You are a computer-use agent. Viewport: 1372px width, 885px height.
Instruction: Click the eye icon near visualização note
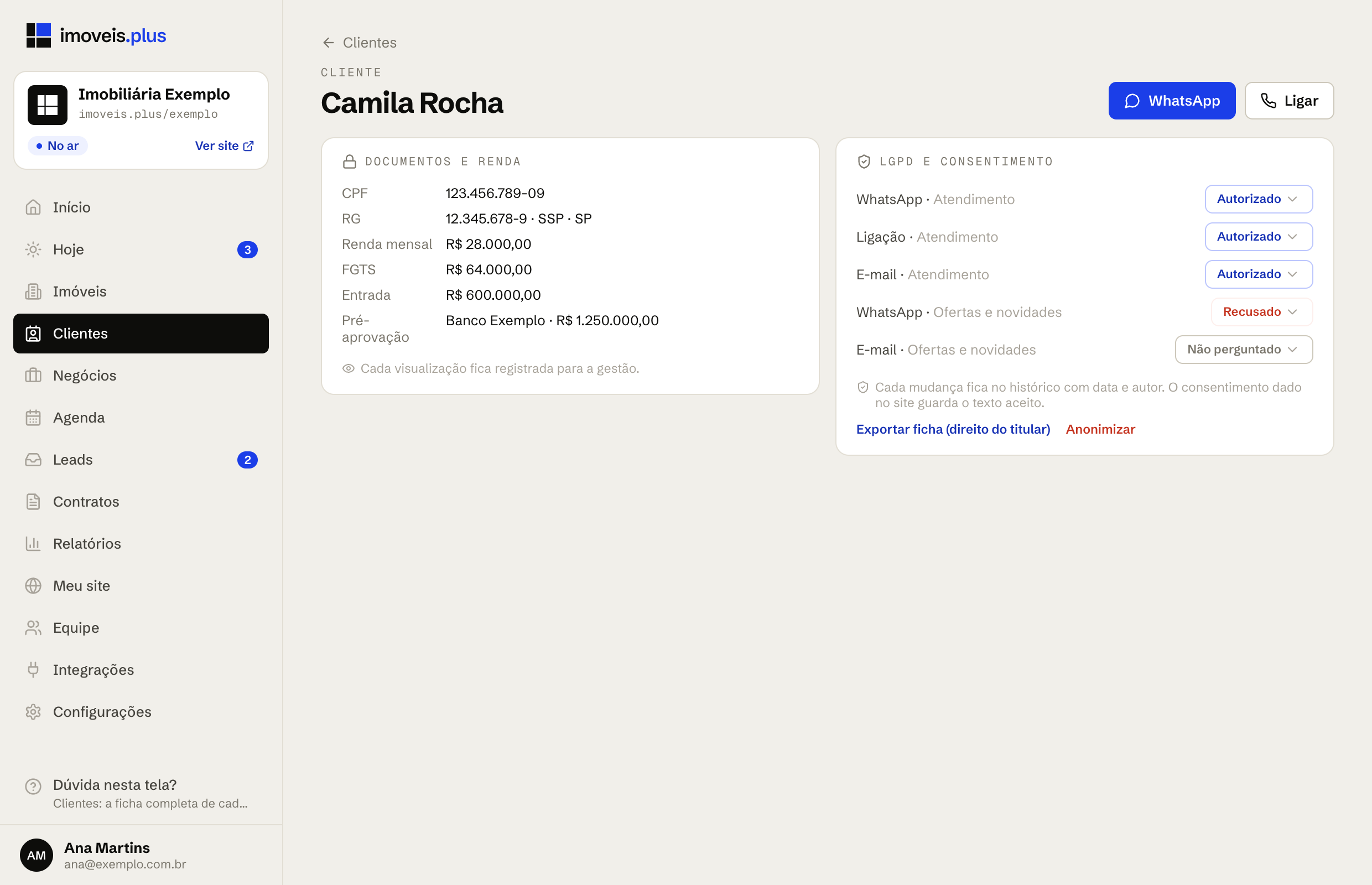(349, 368)
